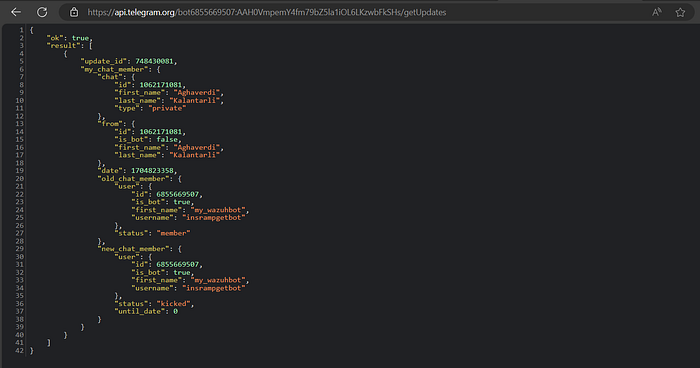This screenshot has width=700, height=368.
Task: Open site info via lock icon
Action: 74,13
